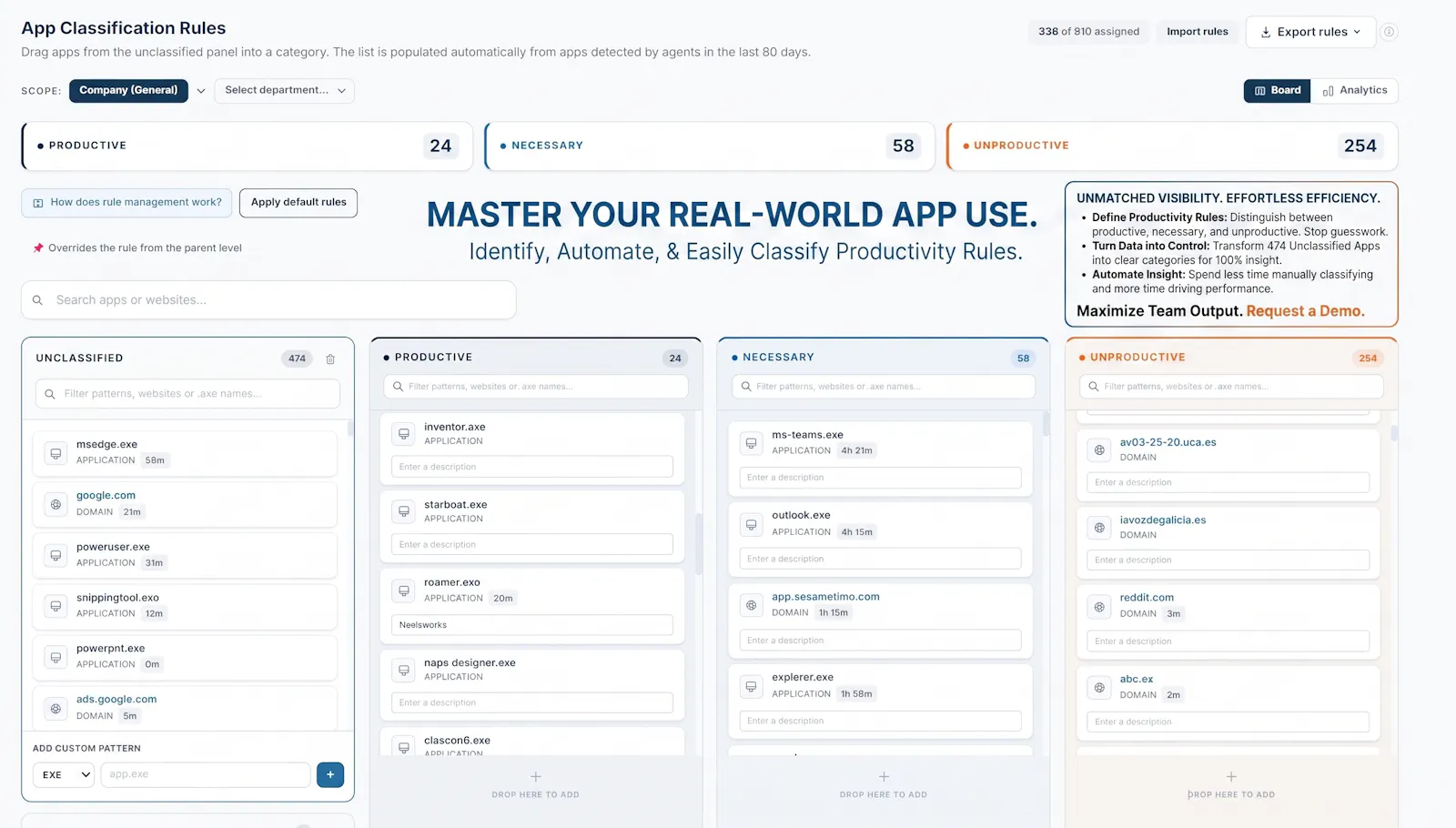Click the ads.google.com domain name
The height and width of the screenshot is (828, 1456).
point(116,700)
